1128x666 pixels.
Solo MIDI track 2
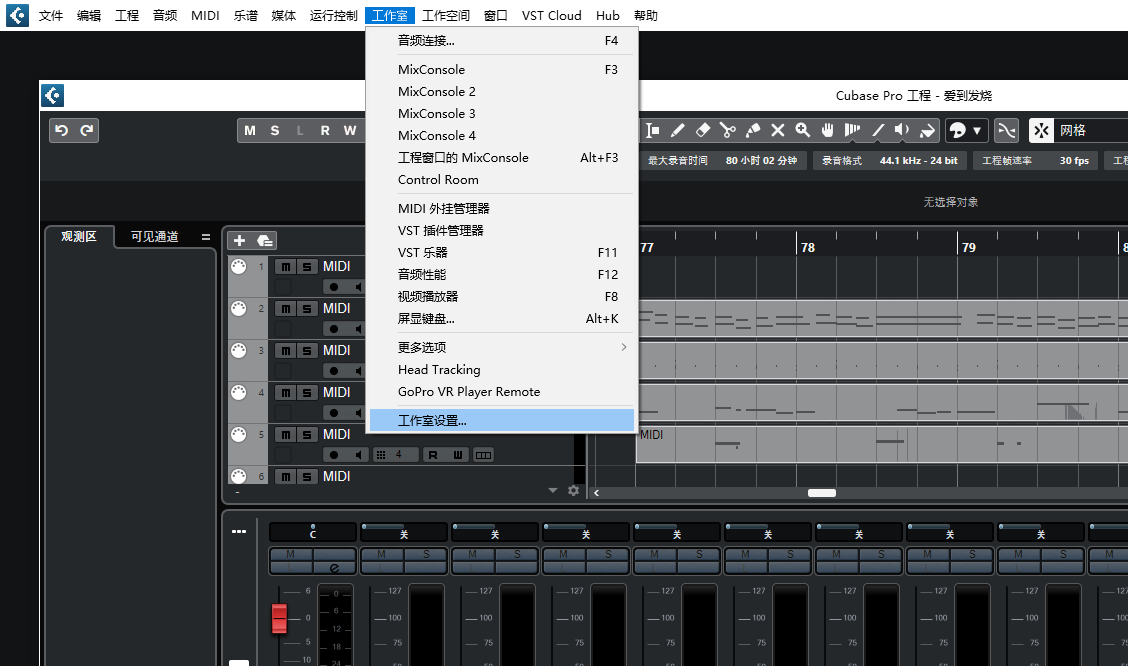coord(307,309)
